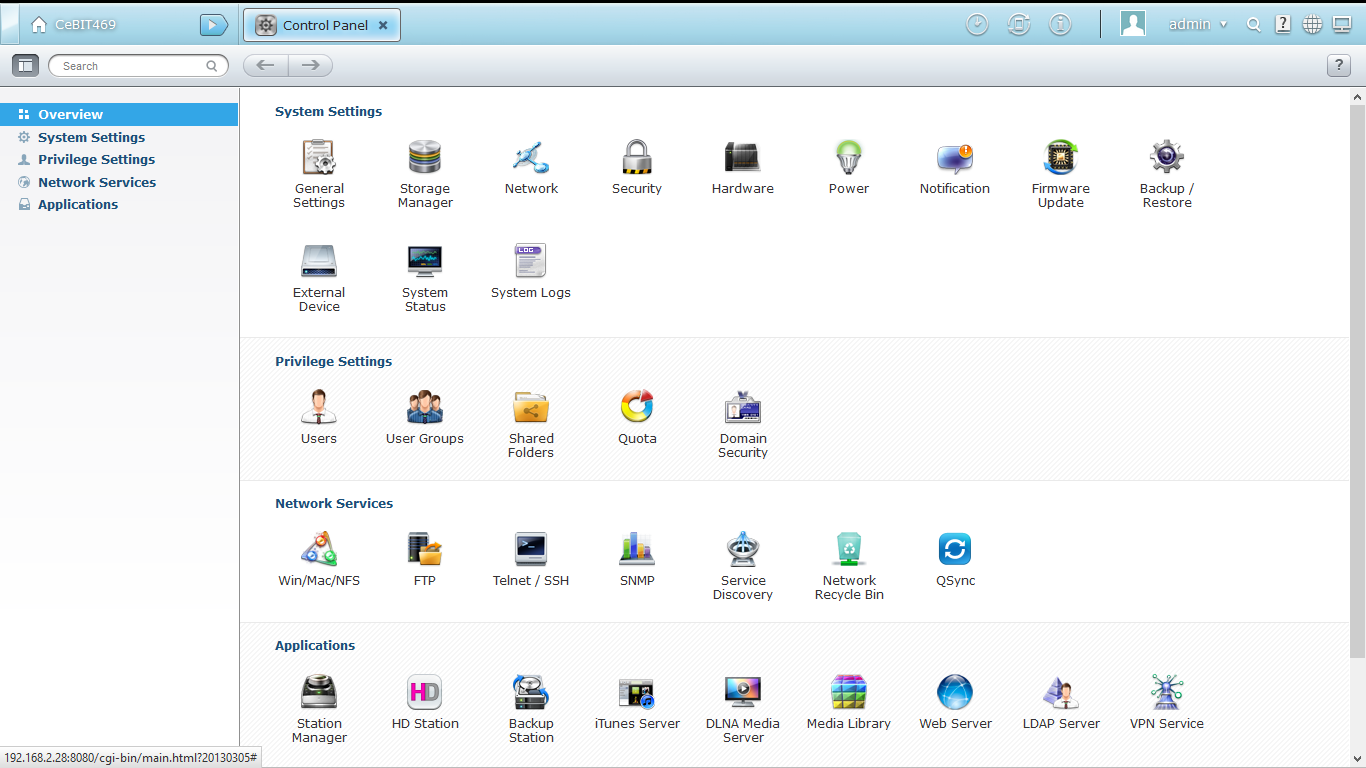
Task: Navigate back with the left arrow
Action: (266, 66)
